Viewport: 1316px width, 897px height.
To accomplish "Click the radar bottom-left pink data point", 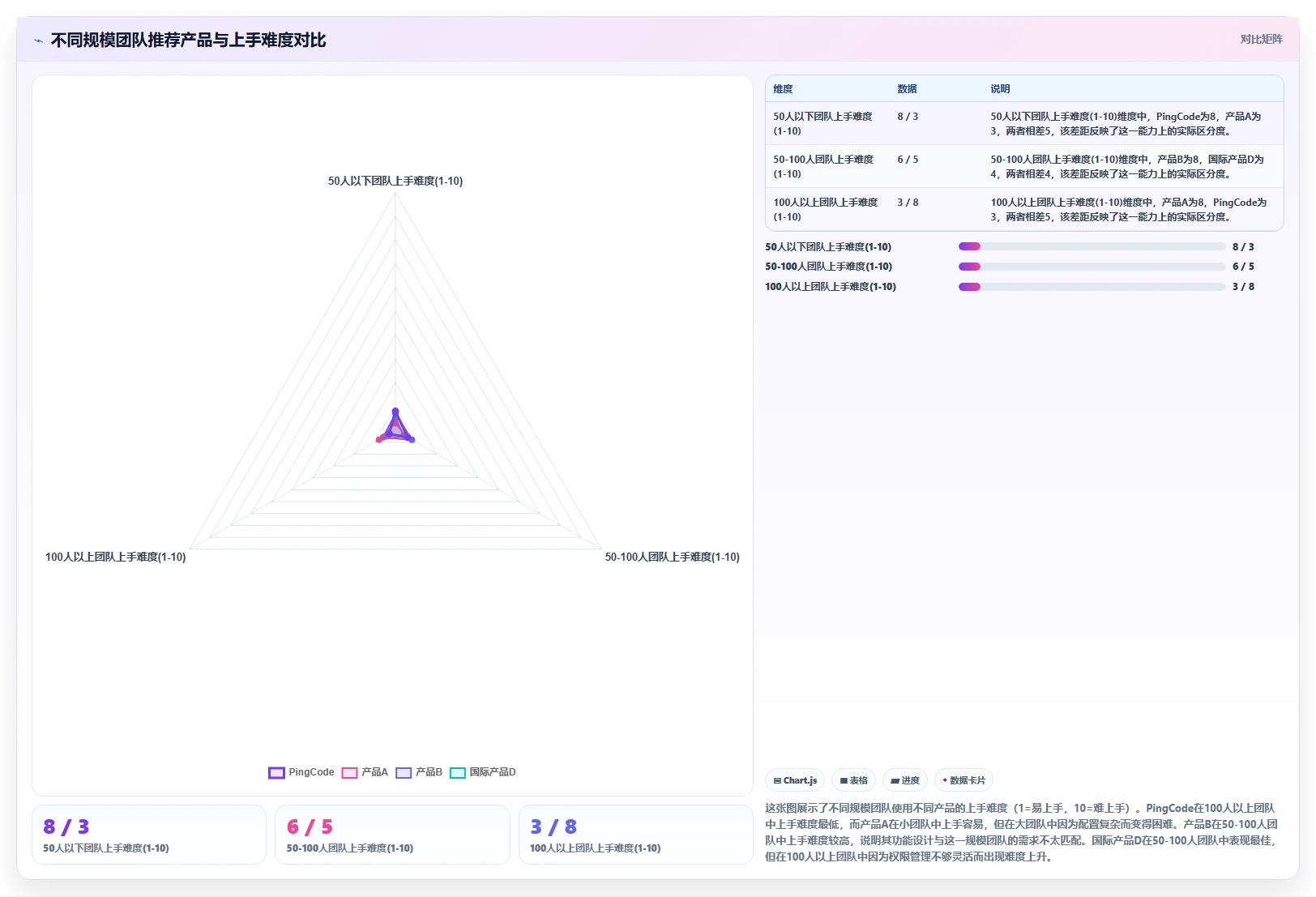I will tap(379, 439).
